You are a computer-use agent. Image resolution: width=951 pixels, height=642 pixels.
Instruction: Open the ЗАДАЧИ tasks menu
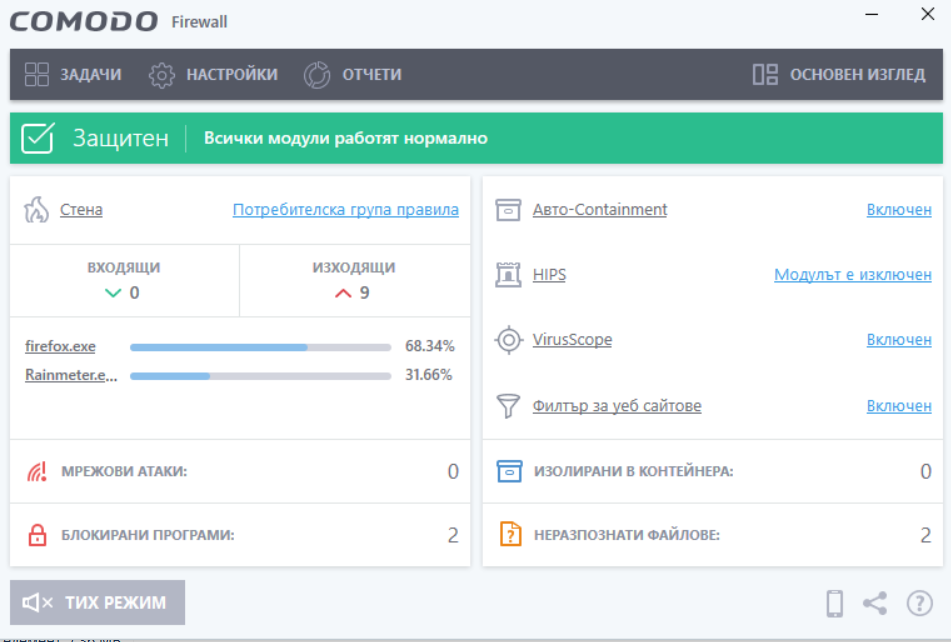coord(73,75)
